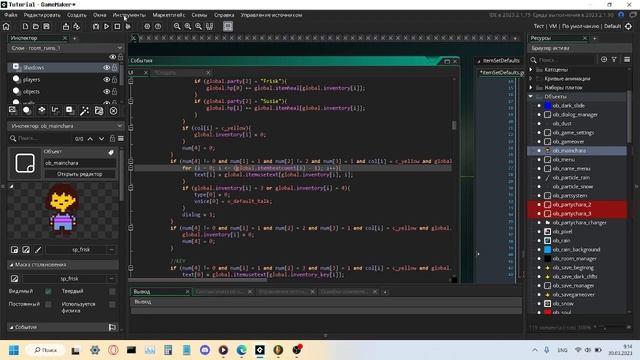Image resolution: width=640 pixels, height=360 pixels.
Task: Add a new asset layer in room layers
Action: point(69,110)
